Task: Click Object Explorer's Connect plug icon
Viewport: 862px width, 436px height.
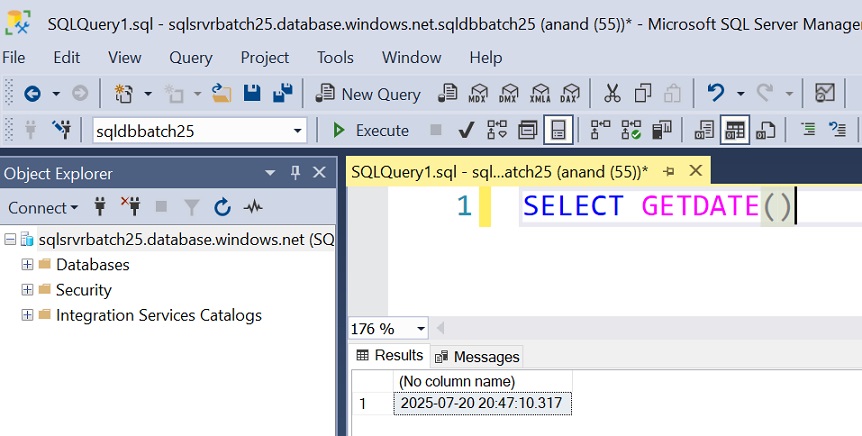Action: [x=100, y=207]
